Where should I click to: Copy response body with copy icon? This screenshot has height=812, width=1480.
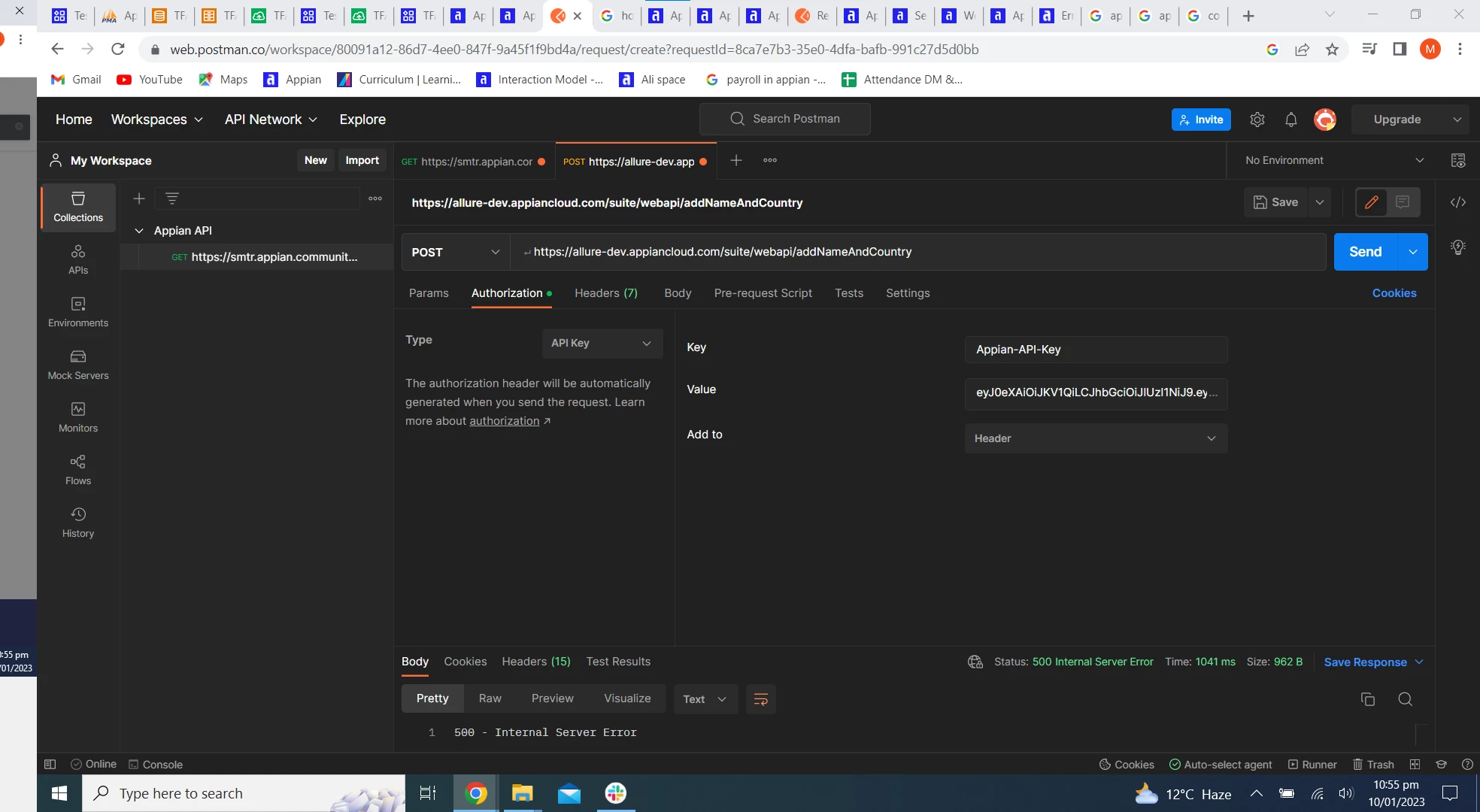1368,699
